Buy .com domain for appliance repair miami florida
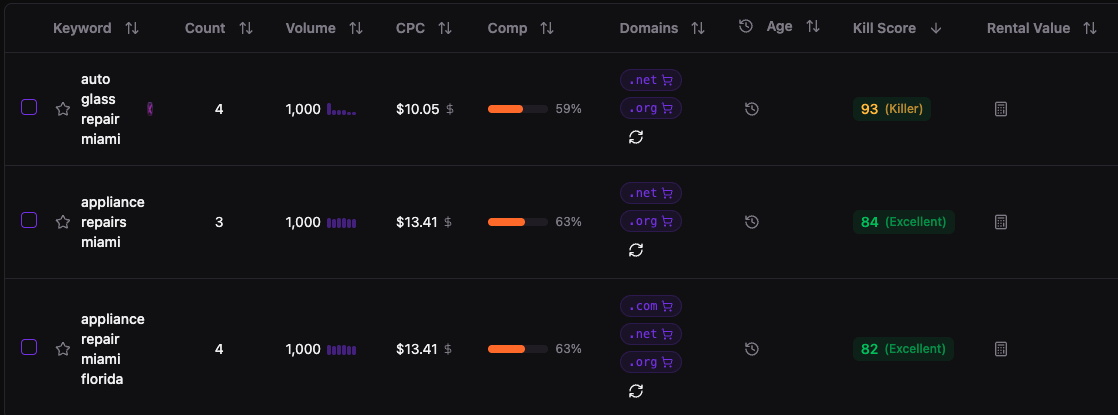 pos(650,306)
